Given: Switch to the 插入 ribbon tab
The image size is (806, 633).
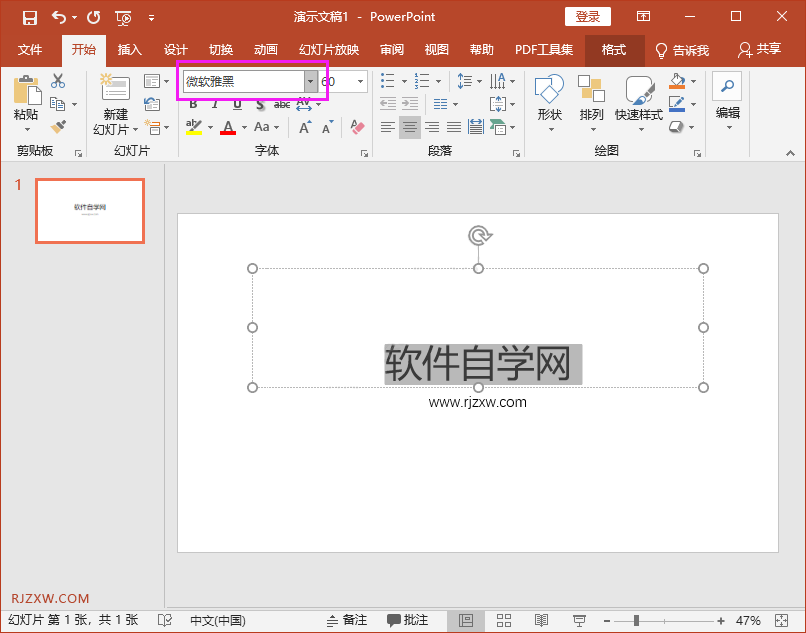Looking at the screenshot, I should 129,49.
